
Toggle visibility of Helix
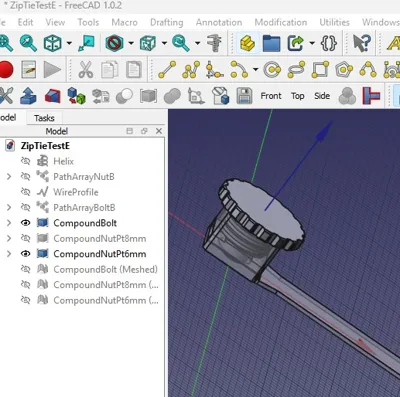point(25,161)
